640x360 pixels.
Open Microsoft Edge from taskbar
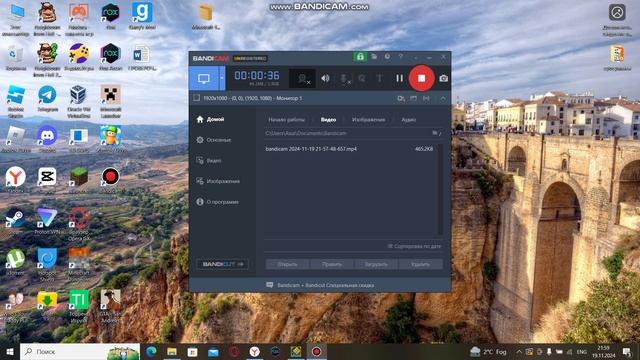pyautogui.click(x=151, y=351)
